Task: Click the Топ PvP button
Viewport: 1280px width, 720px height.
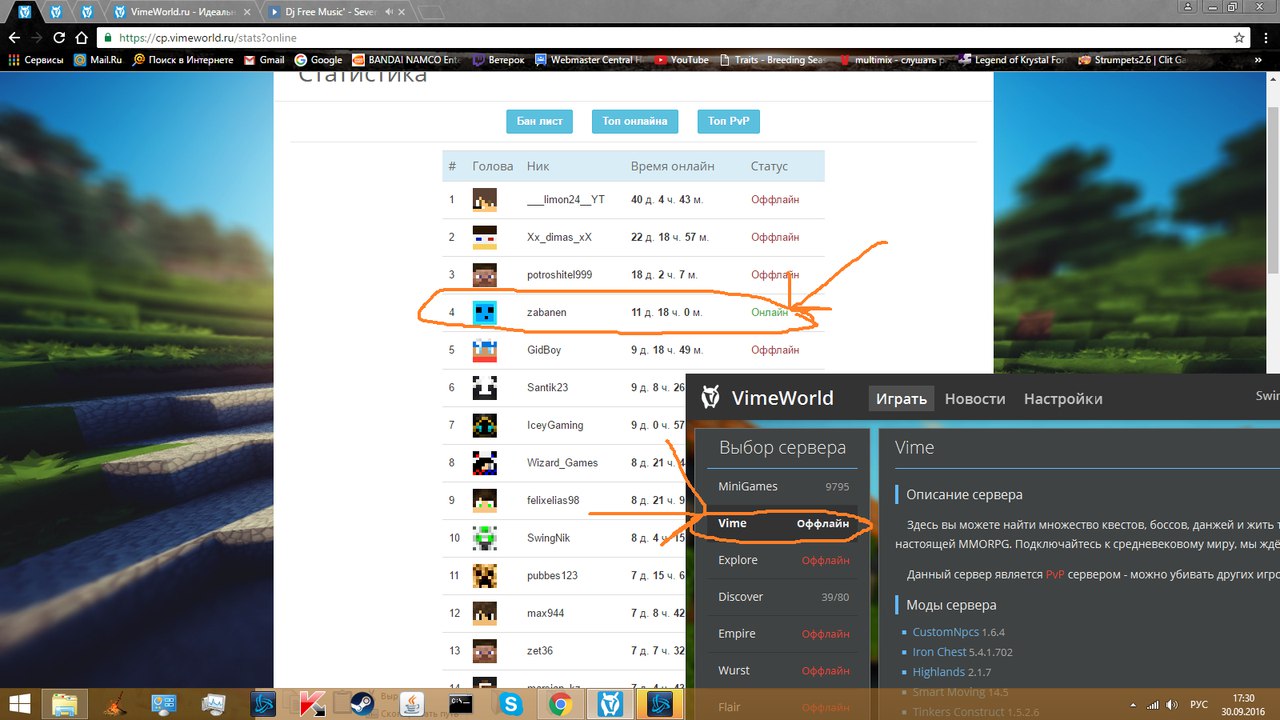Action: click(729, 121)
